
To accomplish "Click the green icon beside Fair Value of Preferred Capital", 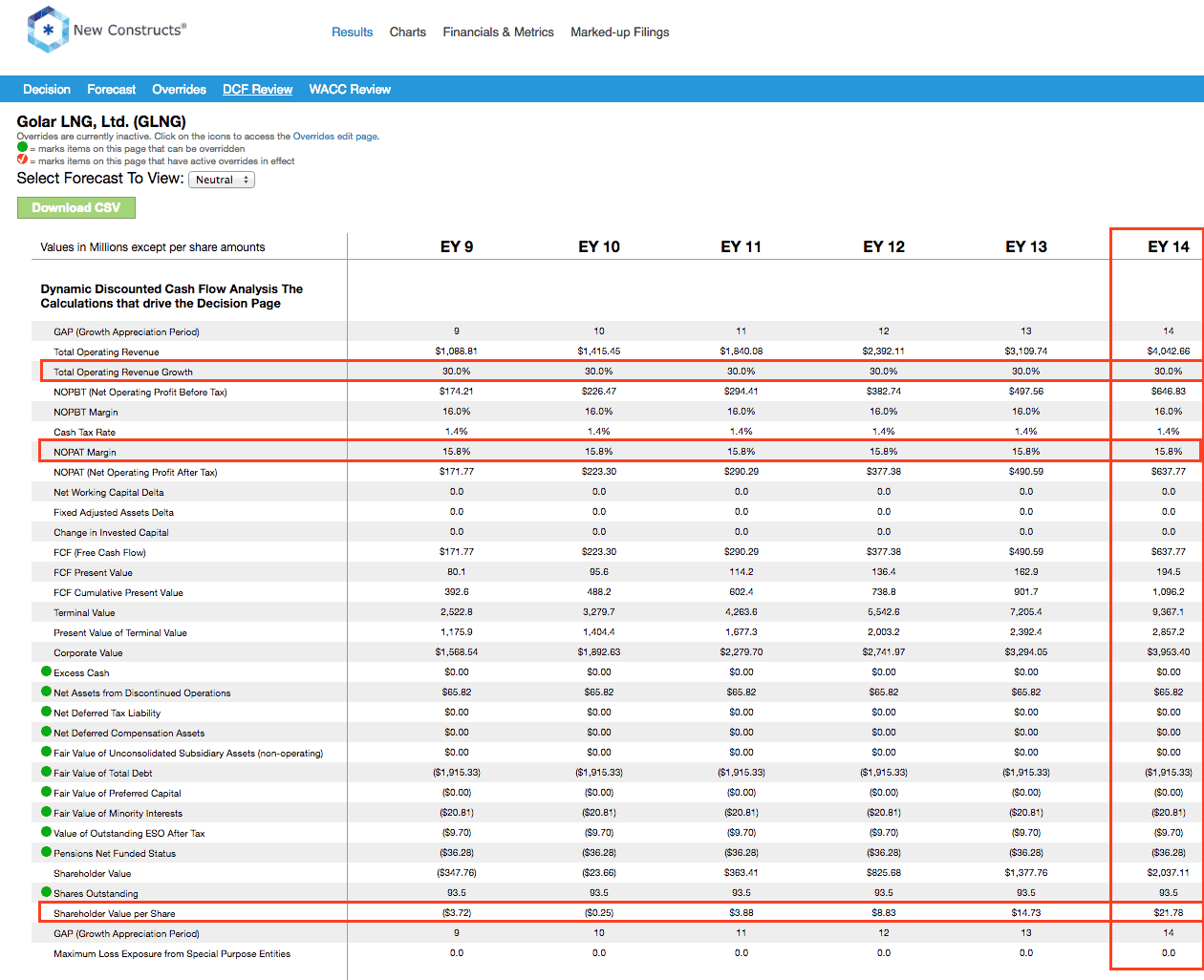I will (x=47, y=792).
